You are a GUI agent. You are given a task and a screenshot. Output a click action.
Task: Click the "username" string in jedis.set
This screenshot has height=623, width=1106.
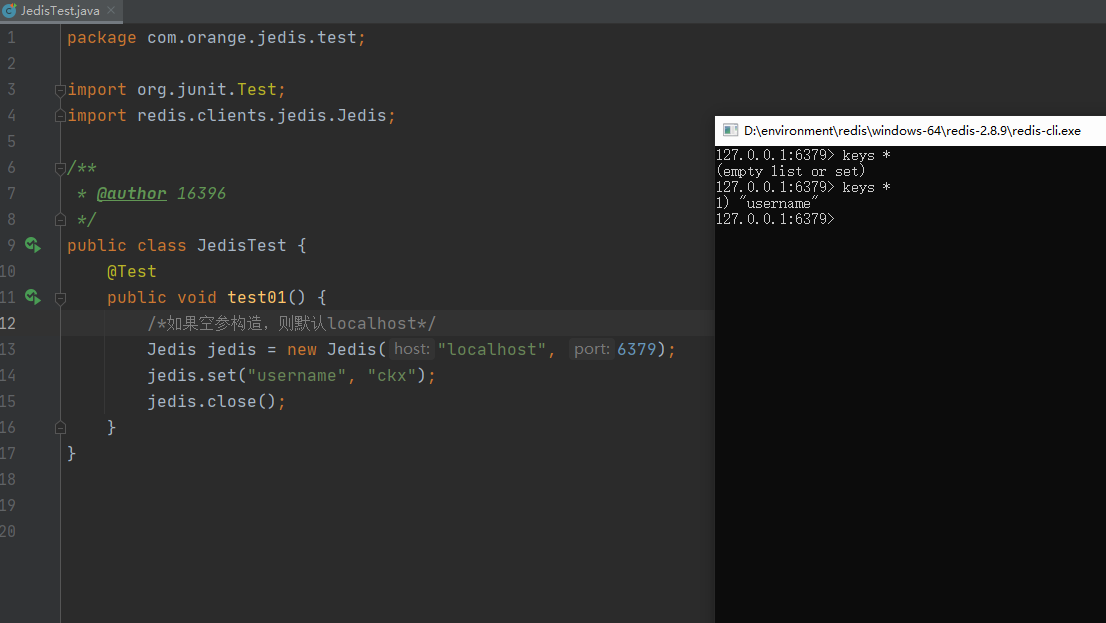[x=296, y=375]
